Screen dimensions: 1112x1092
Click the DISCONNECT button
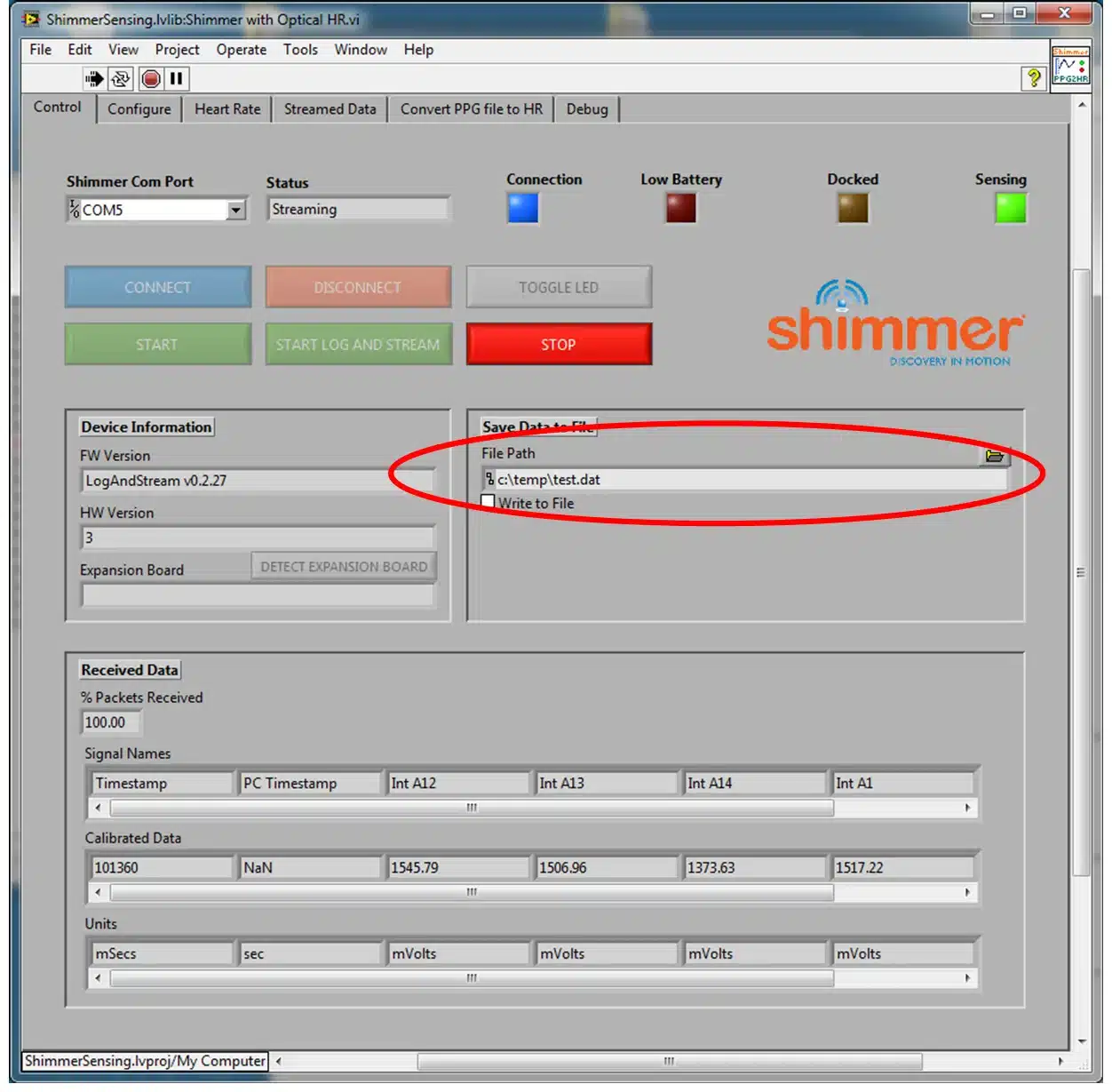coord(358,287)
